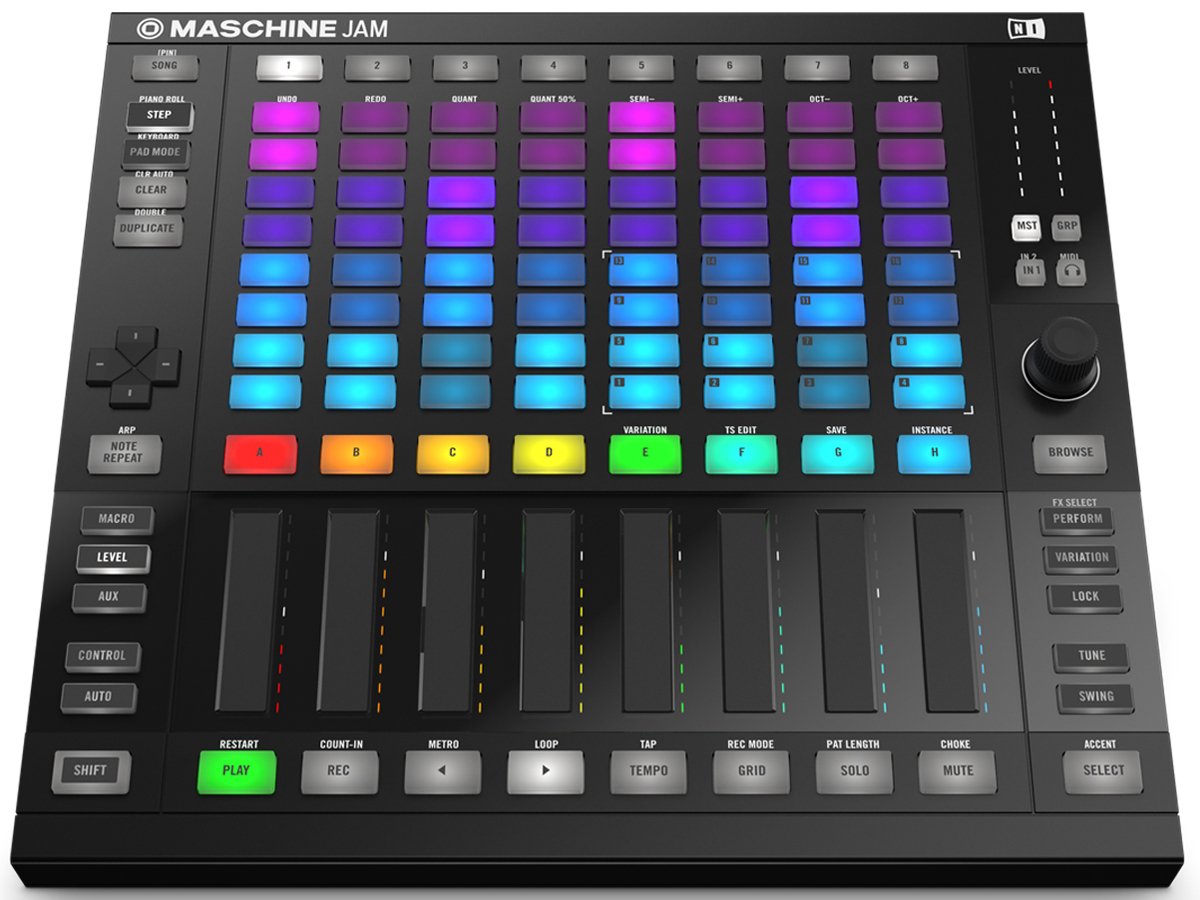
Task: Arm recording with the REC button
Action: pyautogui.click(x=340, y=771)
